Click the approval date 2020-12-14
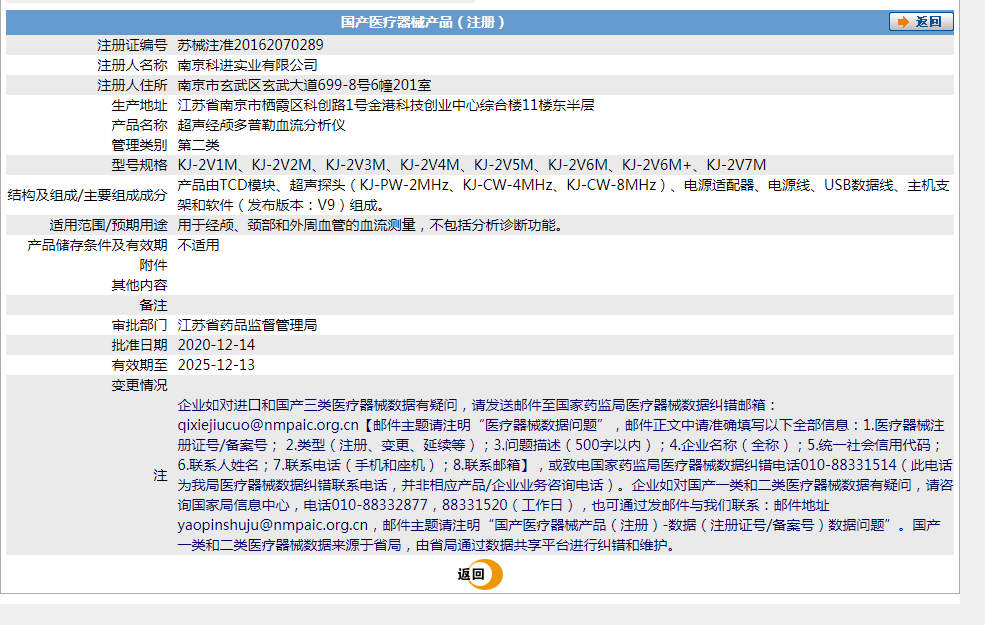 click(216, 345)
